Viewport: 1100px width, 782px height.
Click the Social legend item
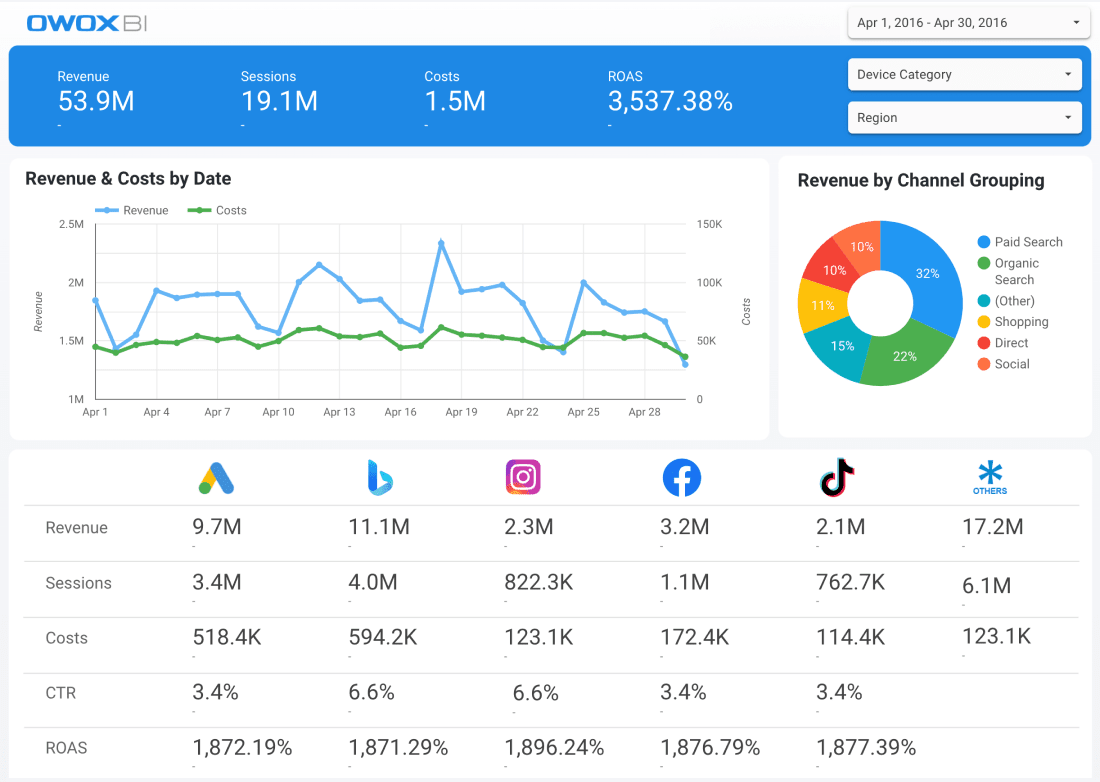(1003, 364)
